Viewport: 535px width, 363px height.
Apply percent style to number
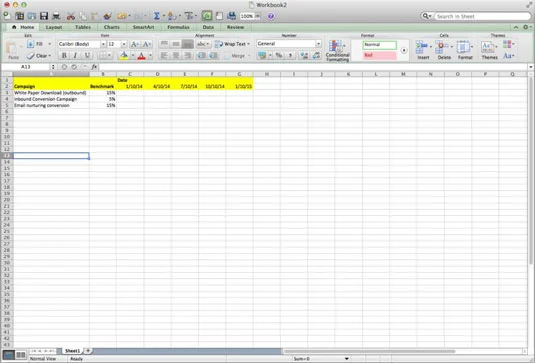pyautogui.click(x=279, y=55)
